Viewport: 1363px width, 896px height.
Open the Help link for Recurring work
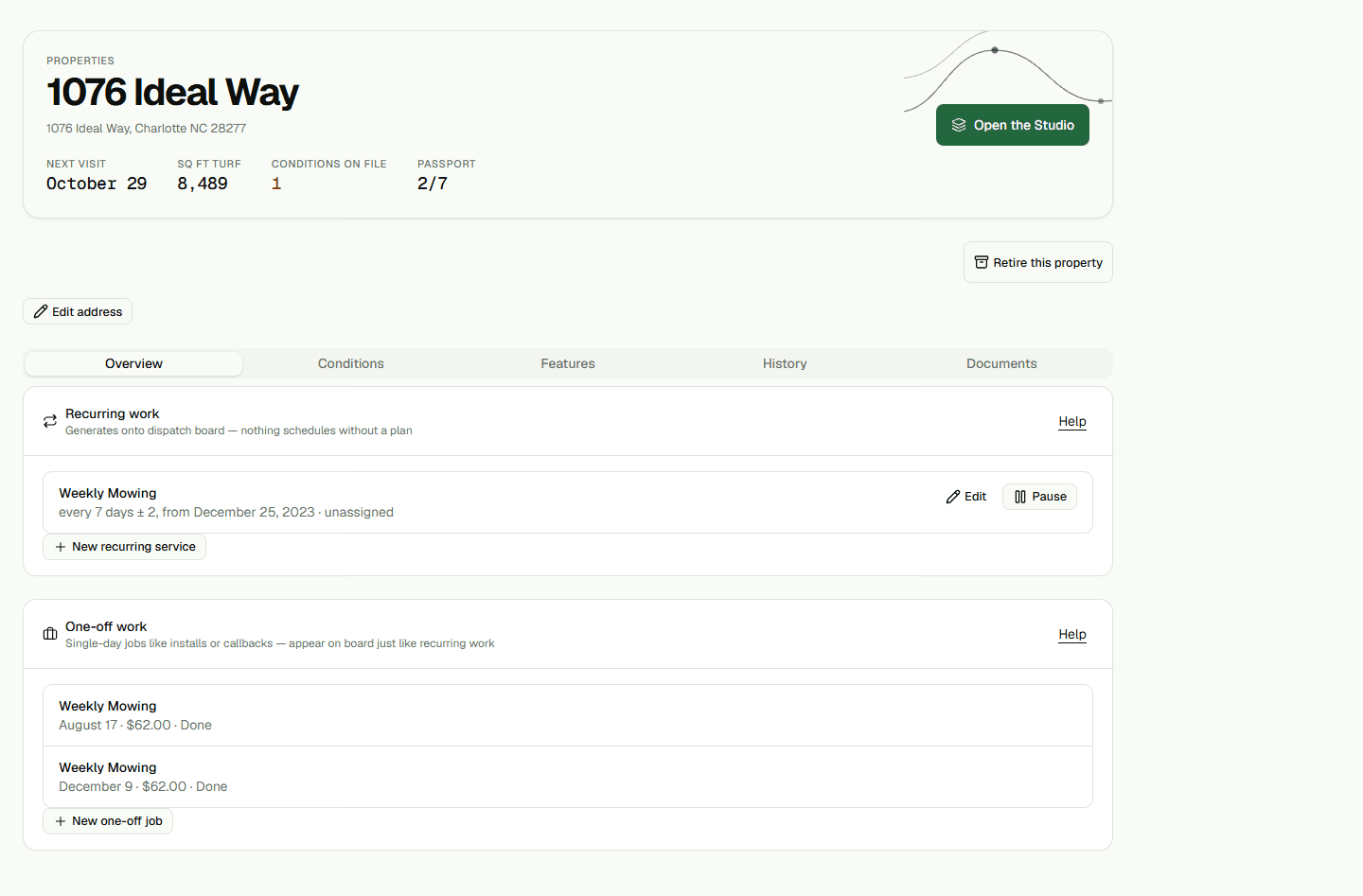pyautogui.click(x=1072, y=421)
